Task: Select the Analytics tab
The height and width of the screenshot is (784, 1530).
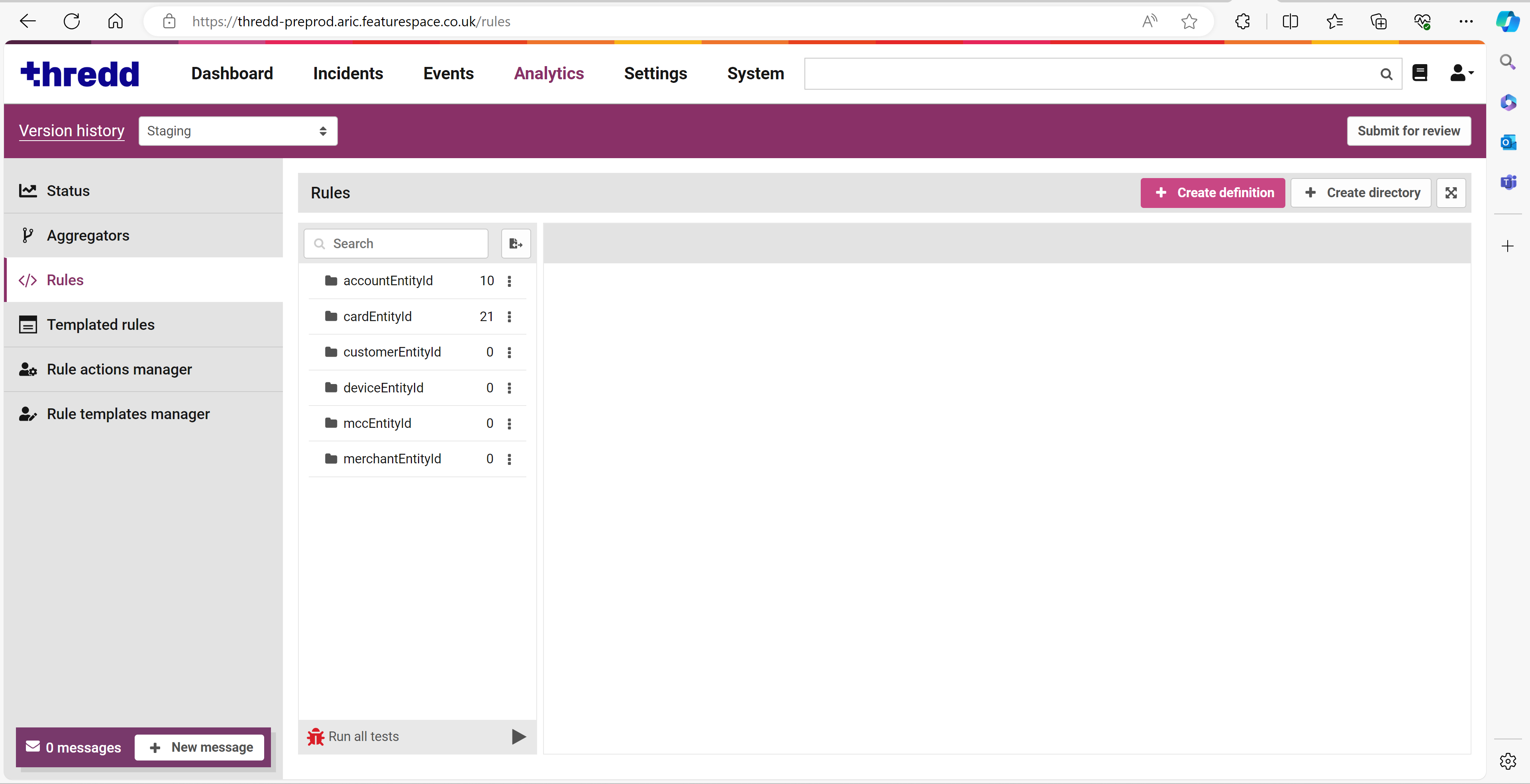Action: coord(549,74)
